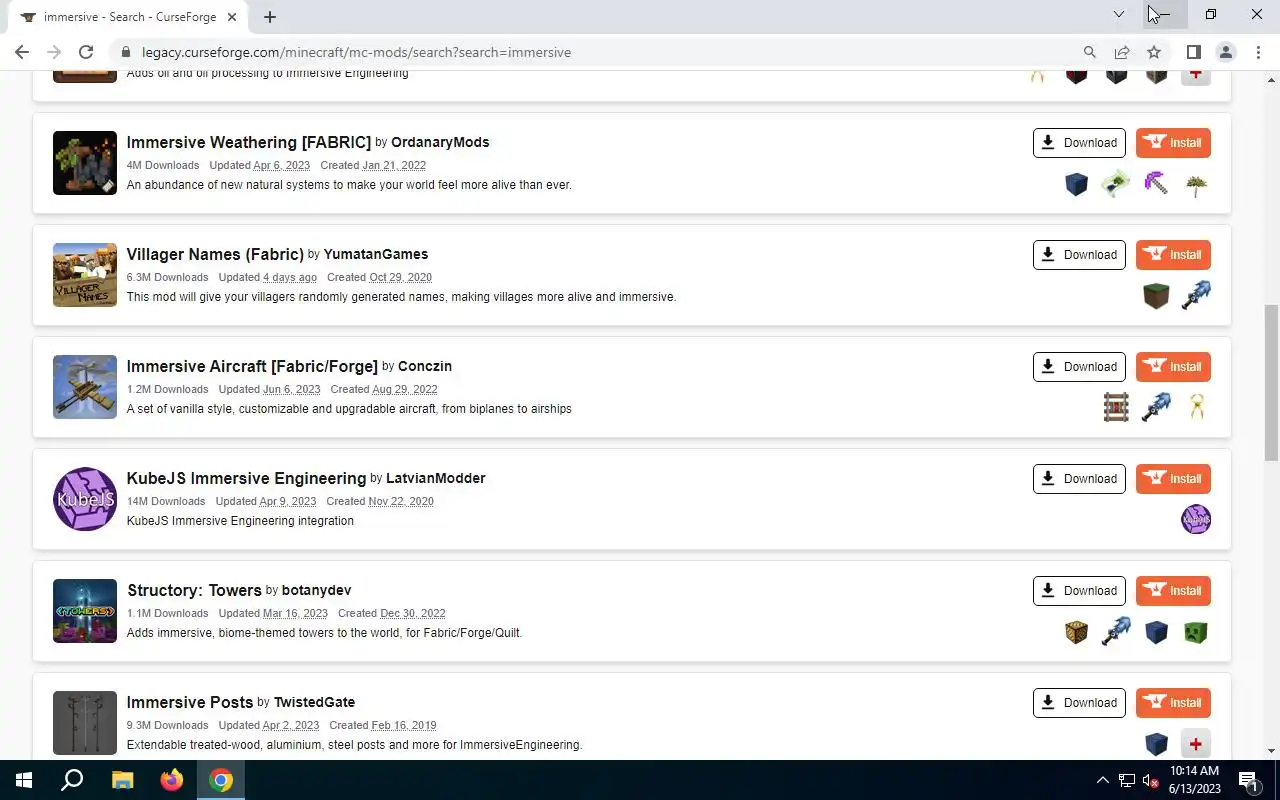
Task: Open blue cube category icon for Immersive Posts
Action: click(1156, 744)
